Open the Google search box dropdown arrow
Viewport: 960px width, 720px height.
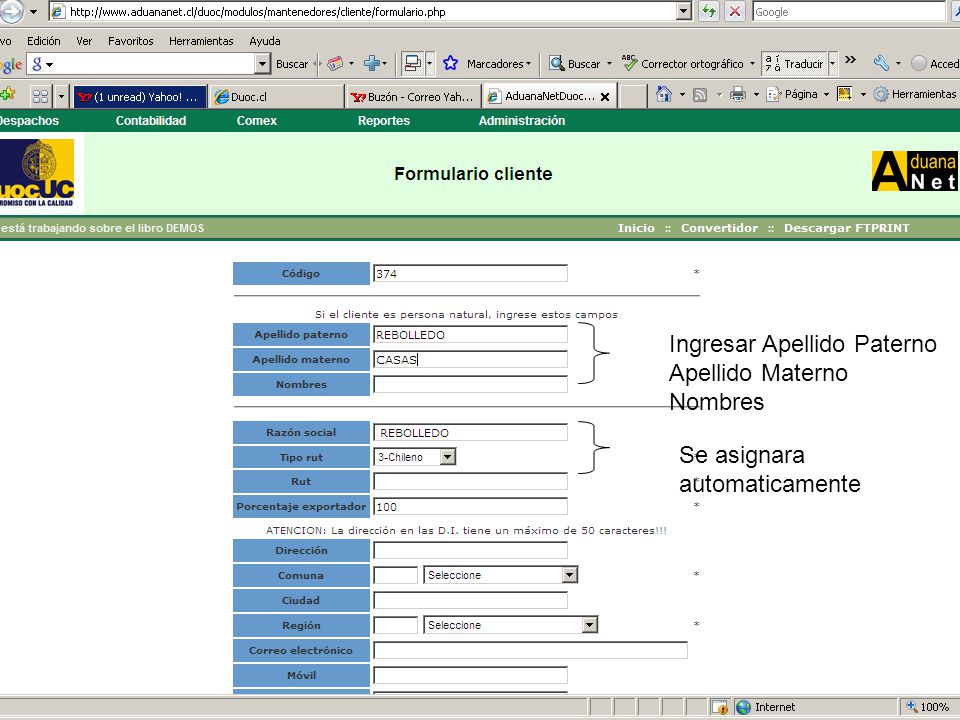pyautogui.click(x=263, y=63)
